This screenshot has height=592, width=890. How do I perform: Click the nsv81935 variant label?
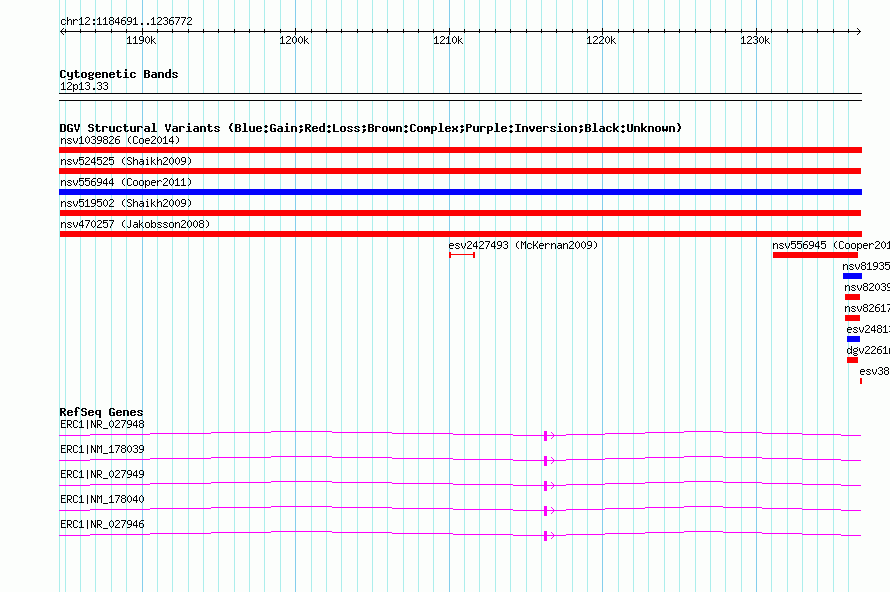tap(866, 266)
